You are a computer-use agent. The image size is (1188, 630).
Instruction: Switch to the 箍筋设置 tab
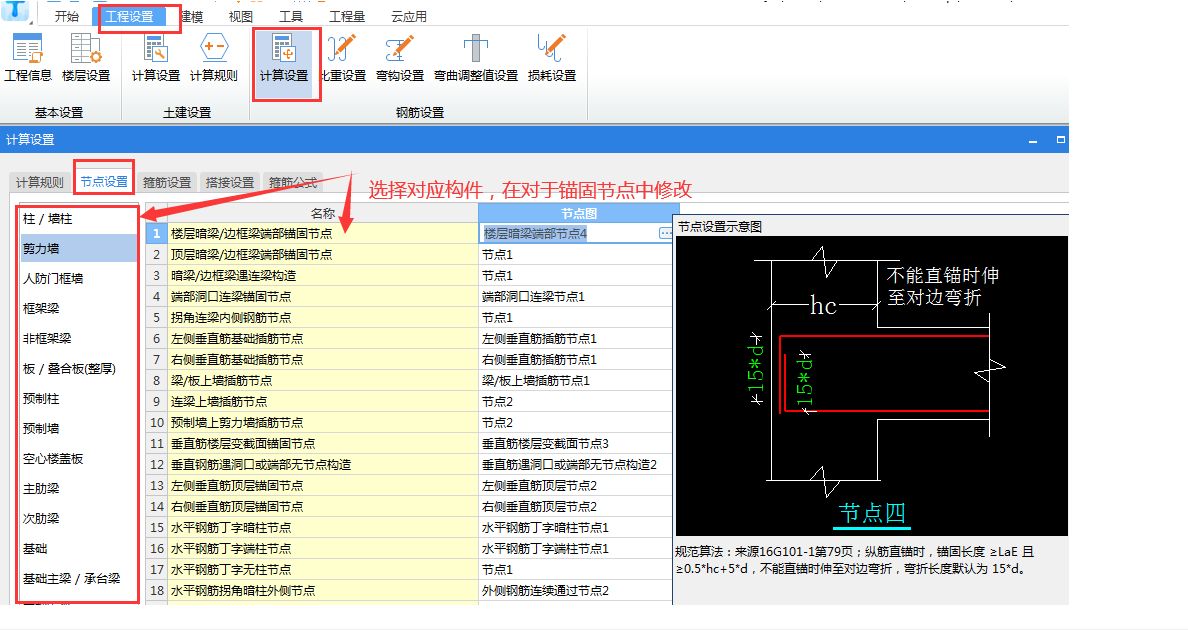click(x=167, y=182)
